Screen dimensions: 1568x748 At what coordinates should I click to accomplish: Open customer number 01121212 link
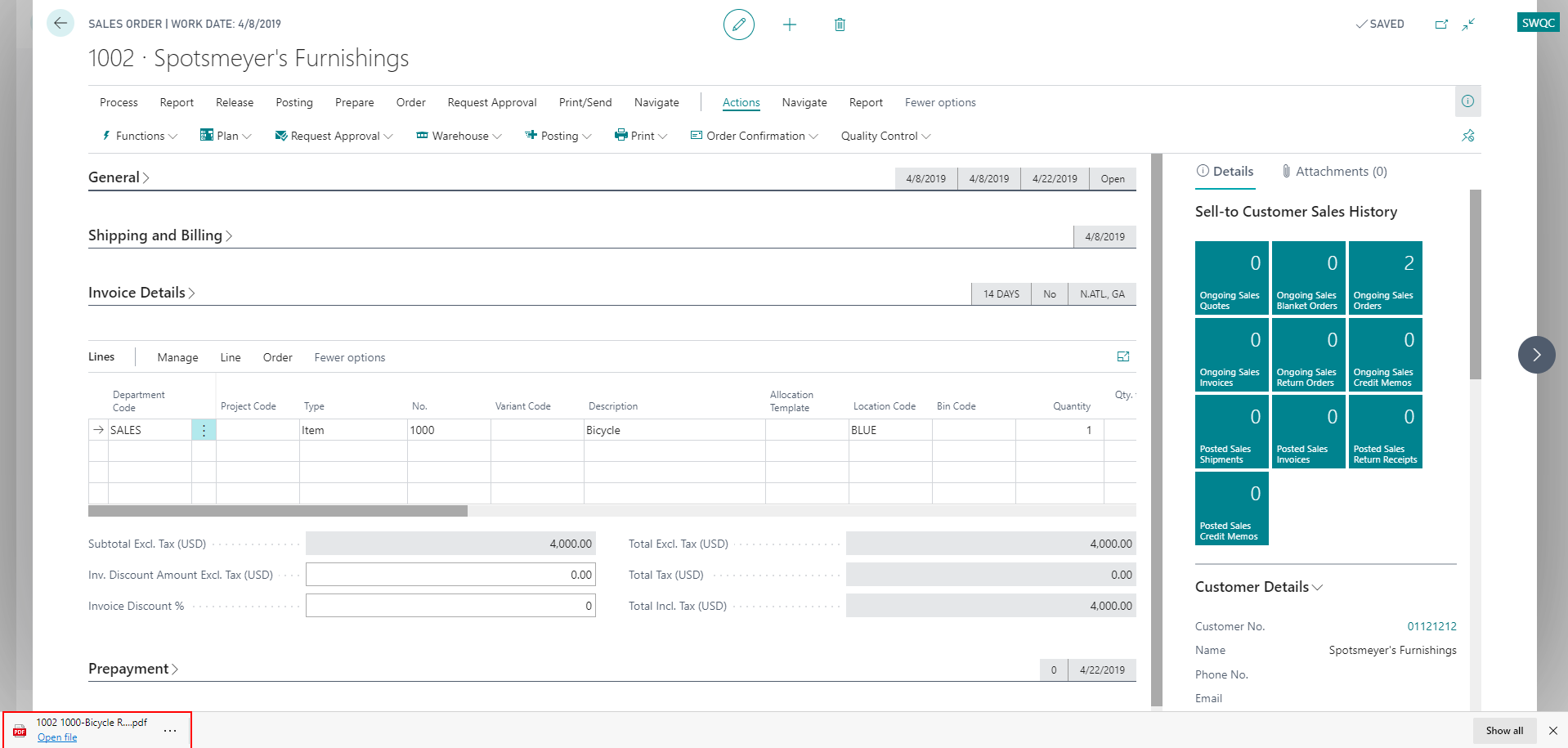(x=1431, y=626)
